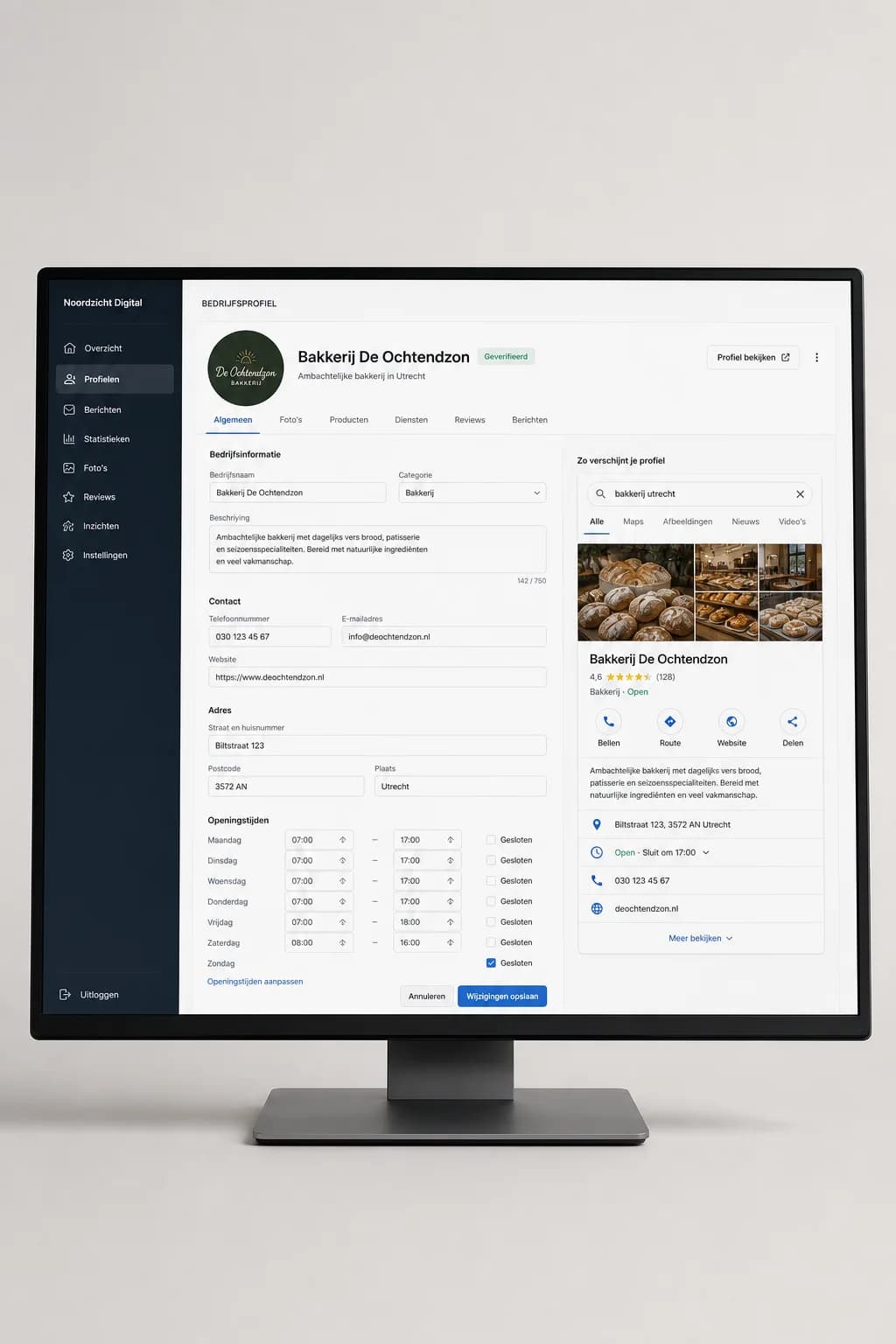This screenshot has width=896, height=1344.
Task: Adjust Vrijdag closing time 18:00 stepper
Action: tap(451, 922)
